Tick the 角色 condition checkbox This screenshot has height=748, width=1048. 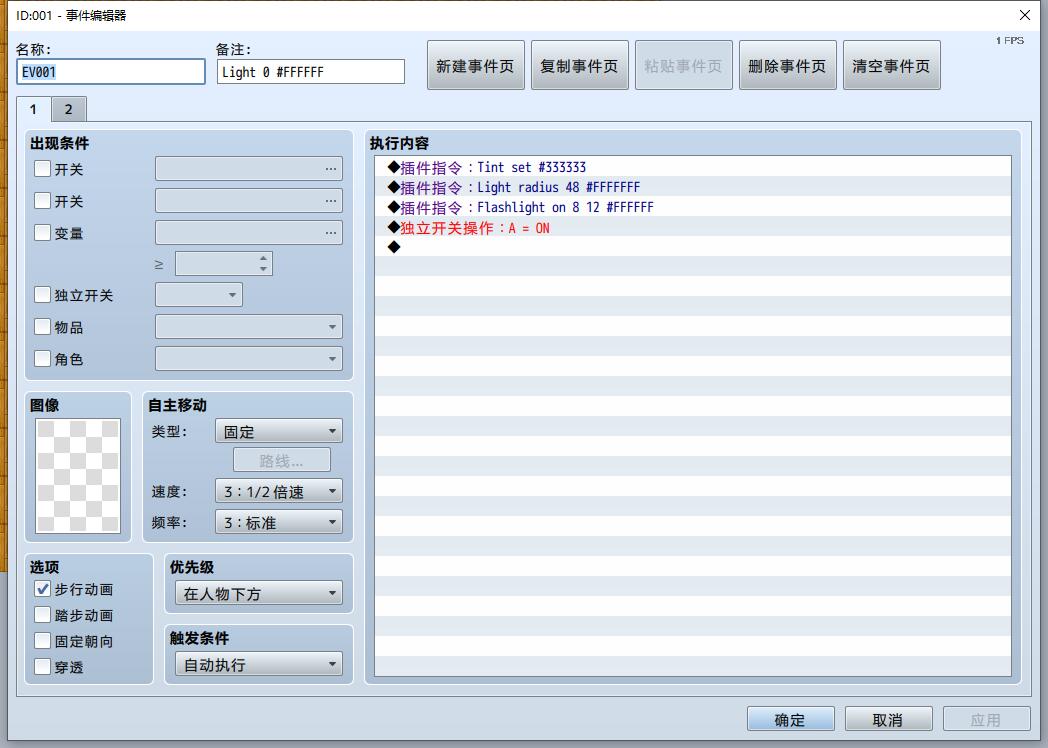pos(42,359)
